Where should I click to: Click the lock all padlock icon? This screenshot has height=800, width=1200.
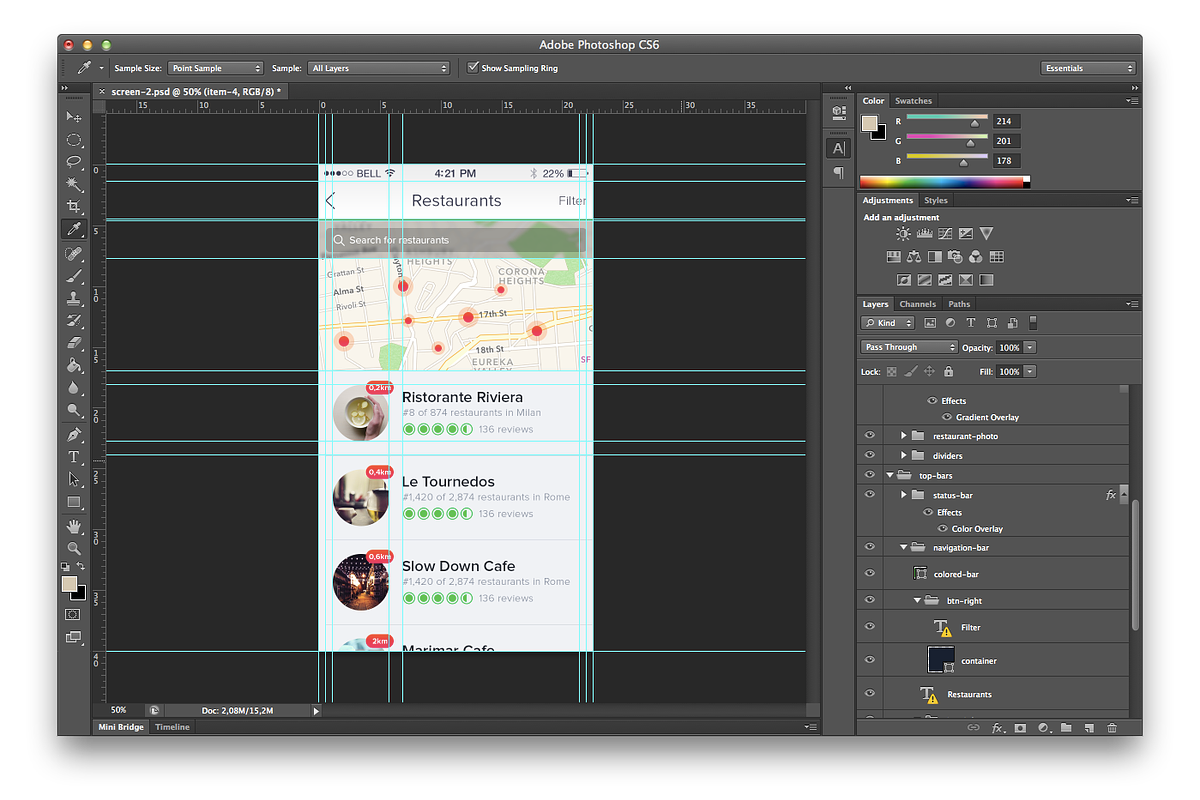click(948, 371)
